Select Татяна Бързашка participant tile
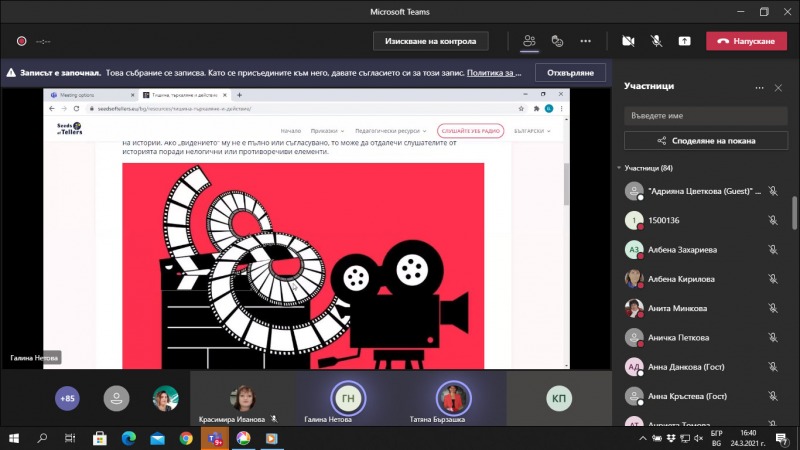Image resolution: width=800 pixels, height=450 pixels. coord(453,398)
